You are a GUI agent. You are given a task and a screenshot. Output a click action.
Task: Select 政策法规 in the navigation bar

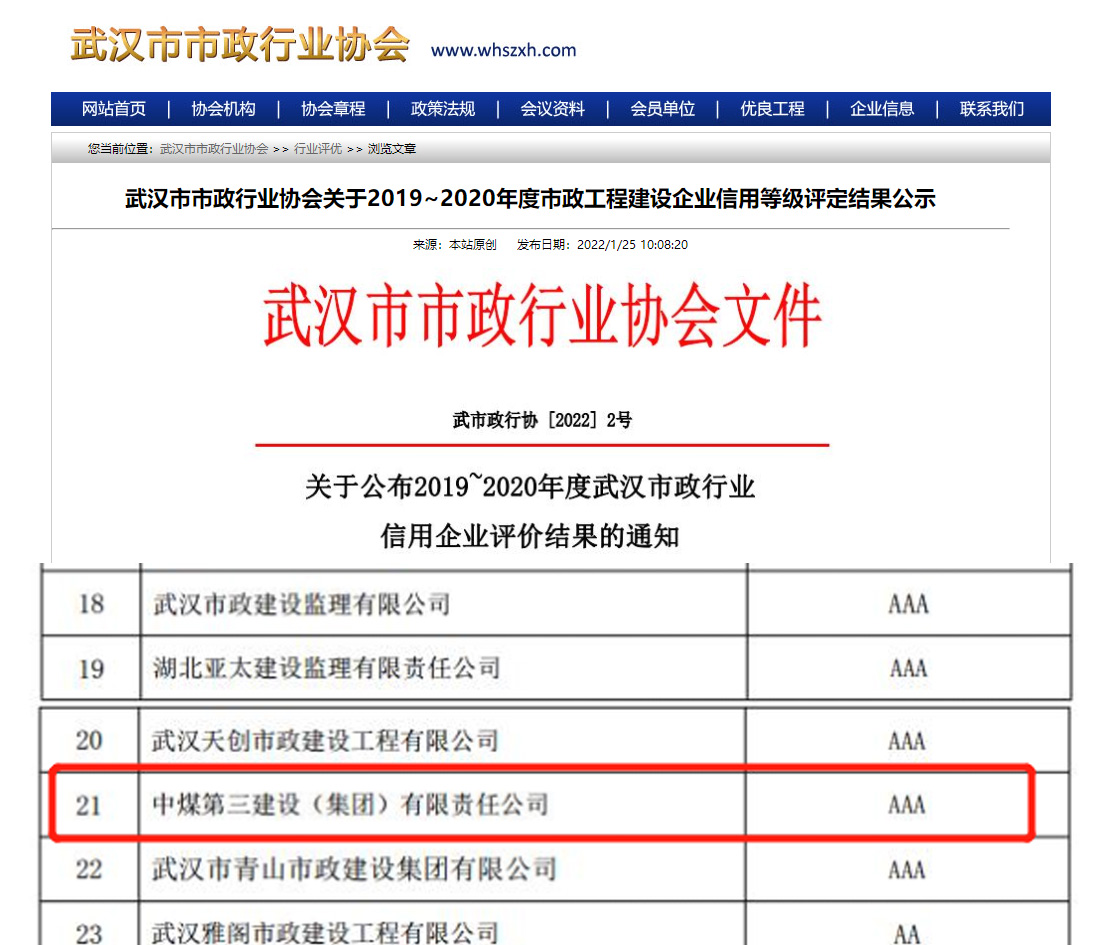pos(443,109)
